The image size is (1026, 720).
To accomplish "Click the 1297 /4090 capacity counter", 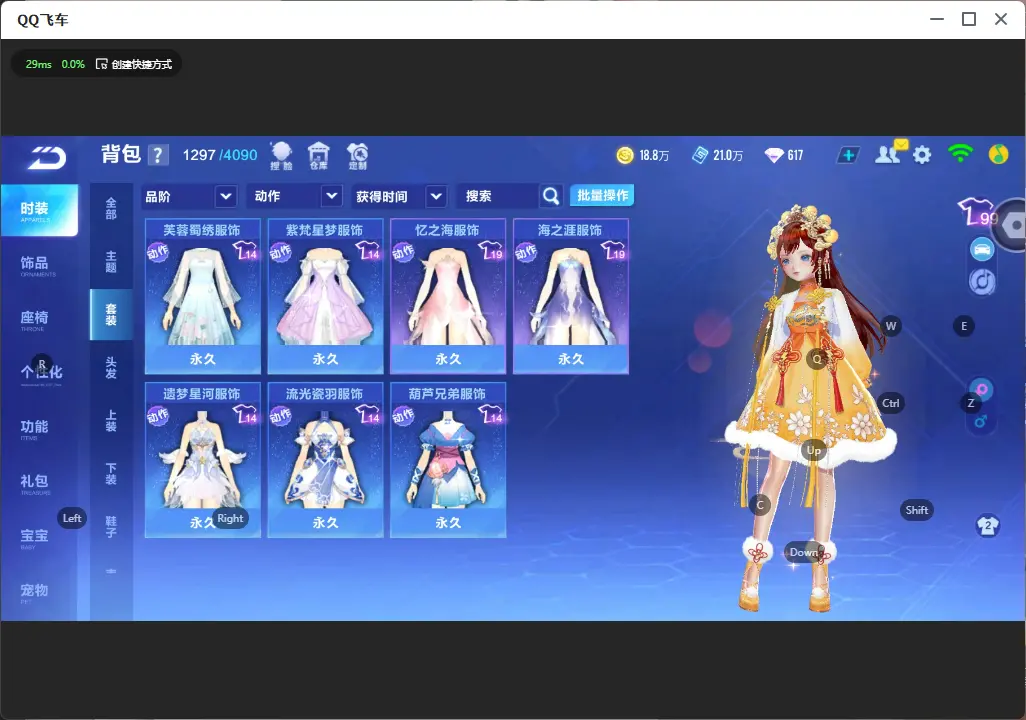I will coord(220,155).
